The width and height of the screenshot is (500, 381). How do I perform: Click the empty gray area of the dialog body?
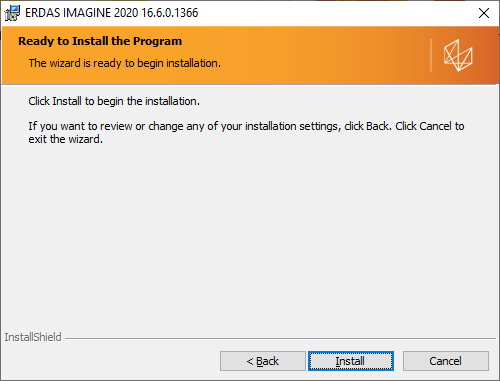(250, 233)
